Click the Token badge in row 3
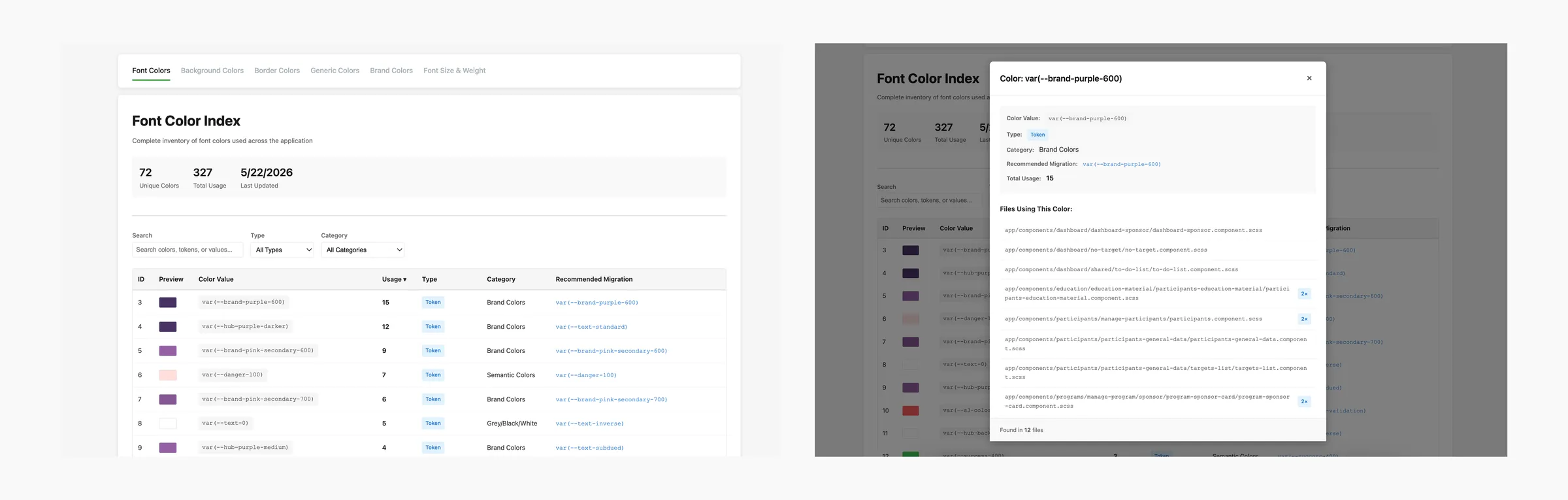1568x500 pixels. [x=433, y=302]
